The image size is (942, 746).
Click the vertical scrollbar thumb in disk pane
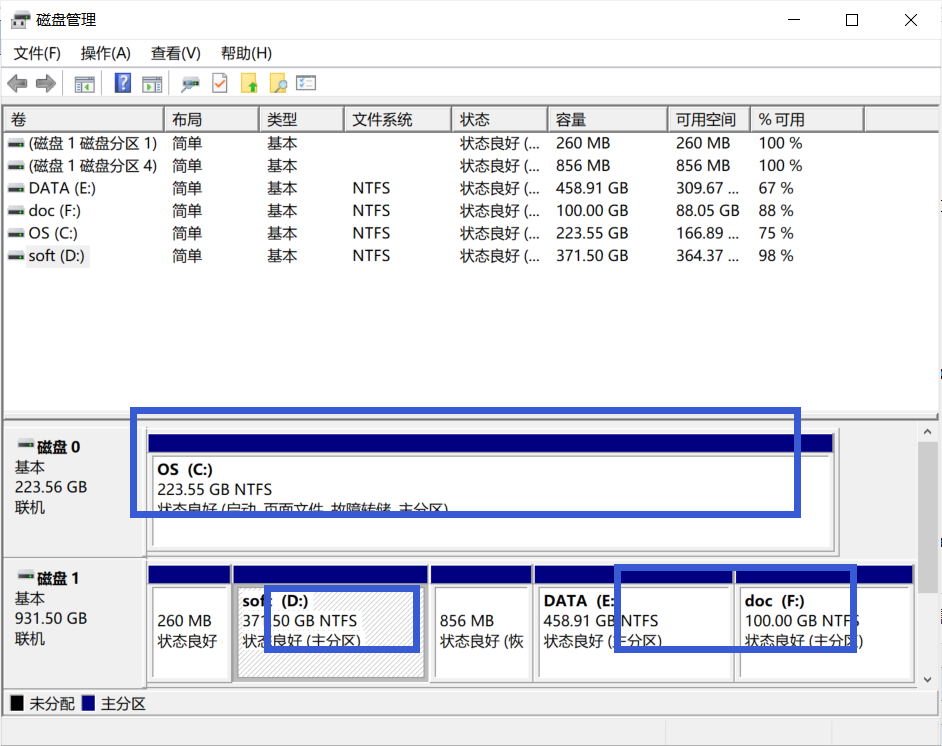pyautogui.click(x=928, y=518)
